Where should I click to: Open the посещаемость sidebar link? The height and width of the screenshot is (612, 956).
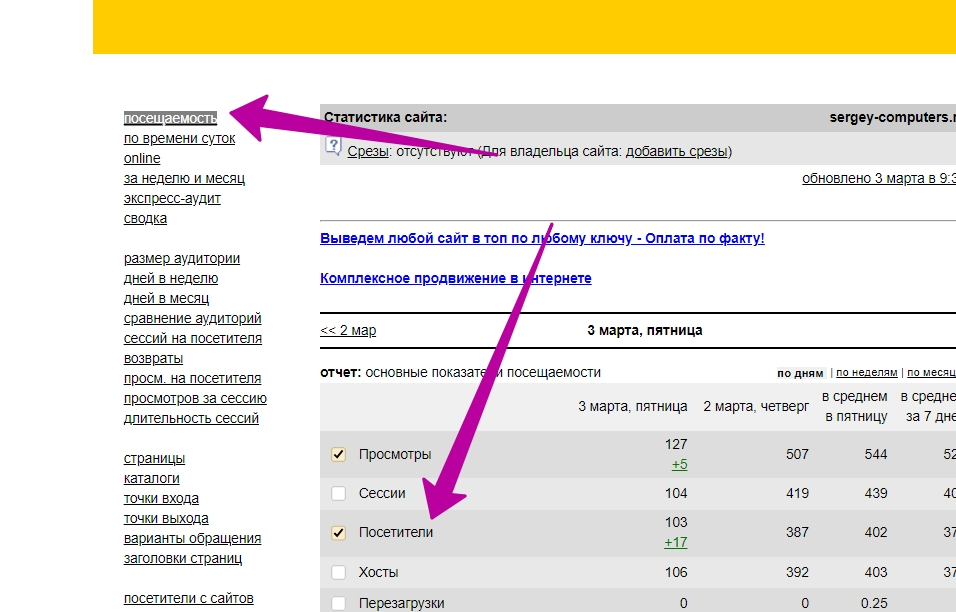point(170,118)
